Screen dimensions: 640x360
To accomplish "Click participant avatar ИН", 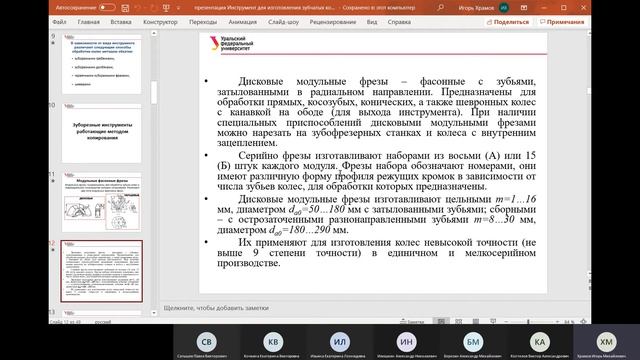I will [406, 342].
